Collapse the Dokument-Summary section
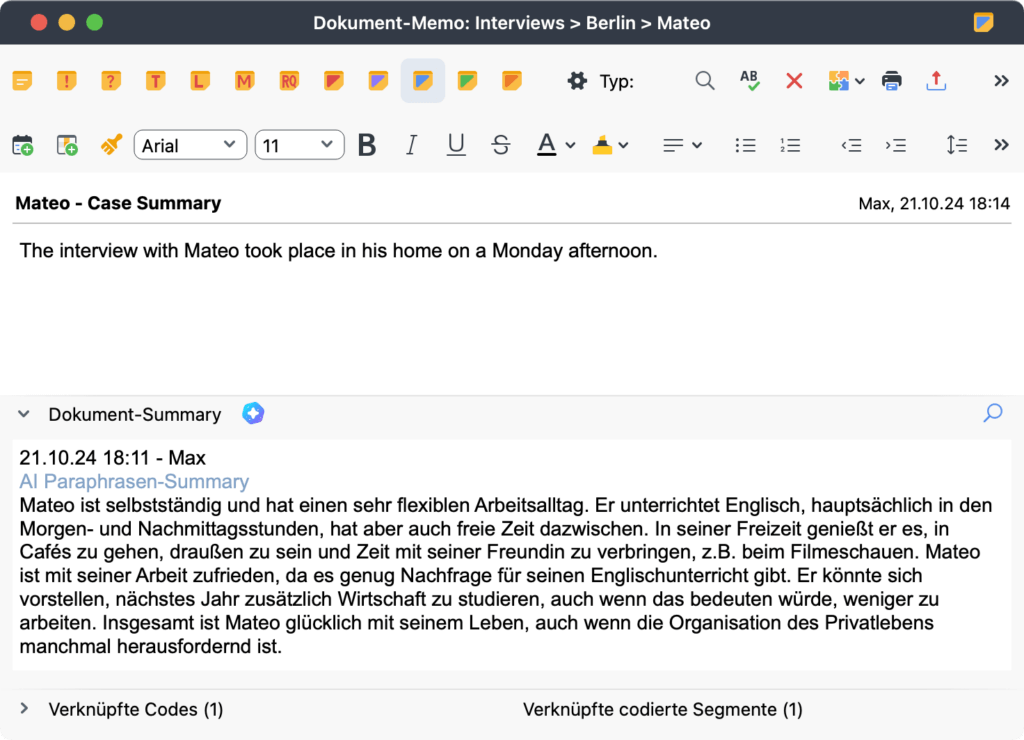 coord(24,414)
